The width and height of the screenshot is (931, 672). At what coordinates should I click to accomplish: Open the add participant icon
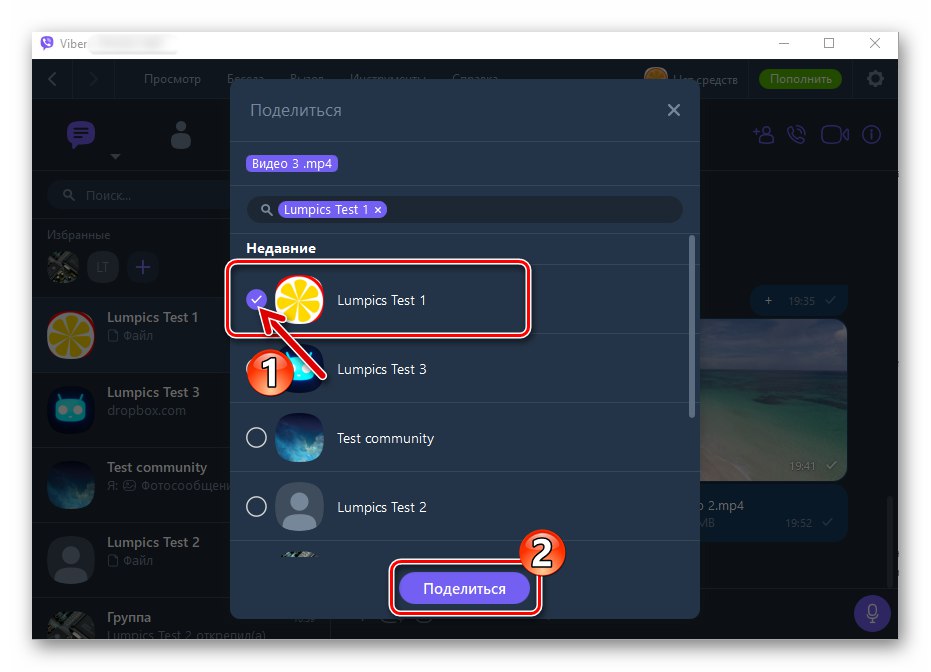(764, 135)
